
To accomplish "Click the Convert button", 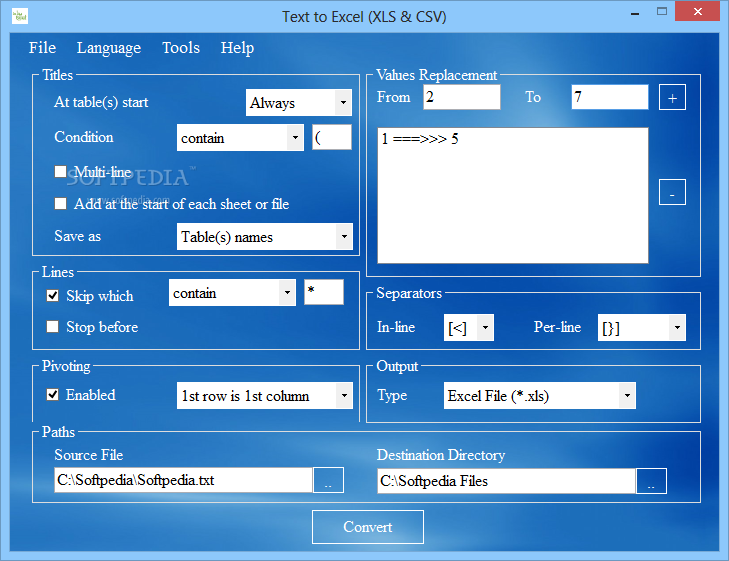I will (x=368, y=527).
